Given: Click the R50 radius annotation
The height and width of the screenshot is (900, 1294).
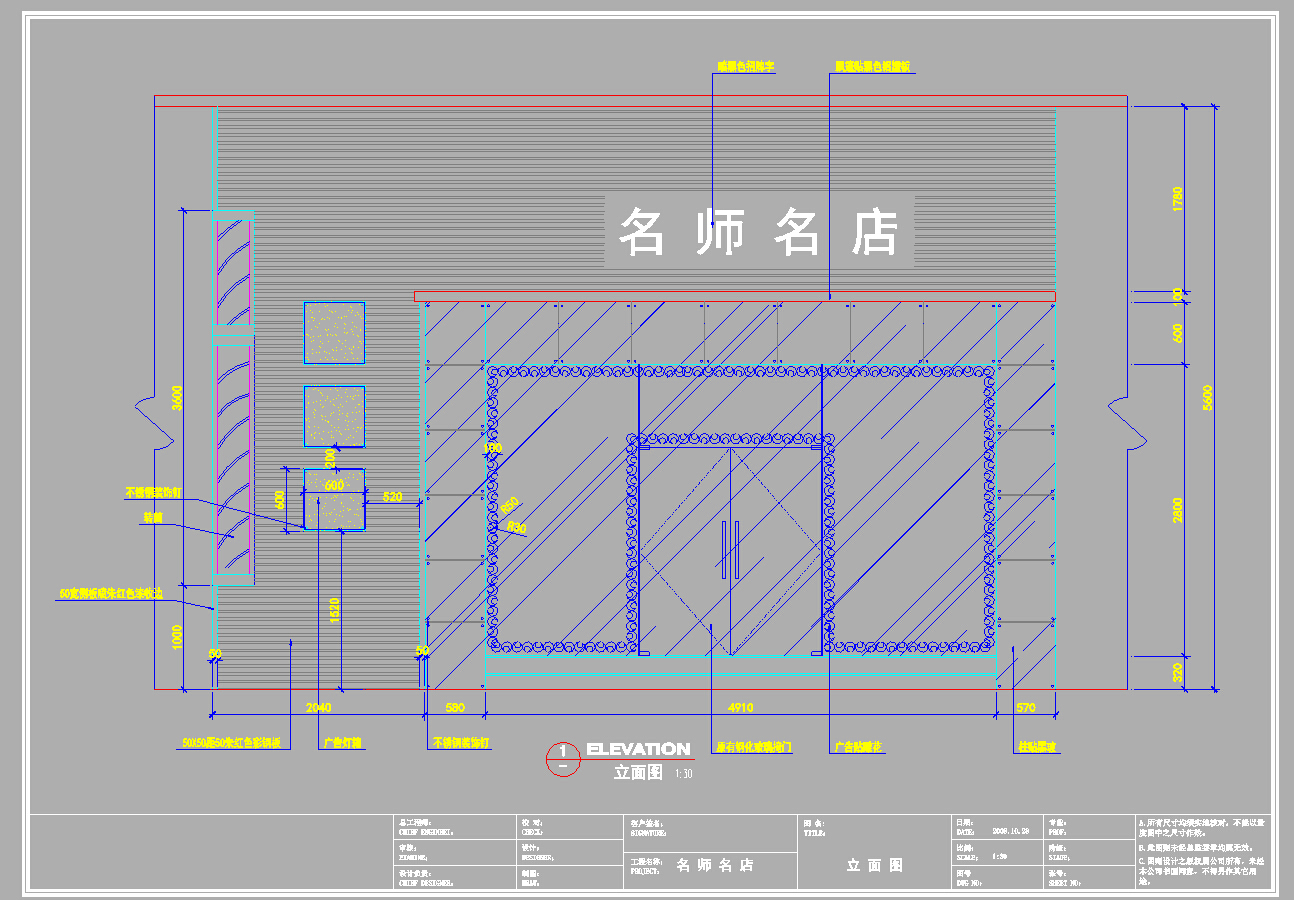Looking at the screenshot, I should (x=510, y=505).
